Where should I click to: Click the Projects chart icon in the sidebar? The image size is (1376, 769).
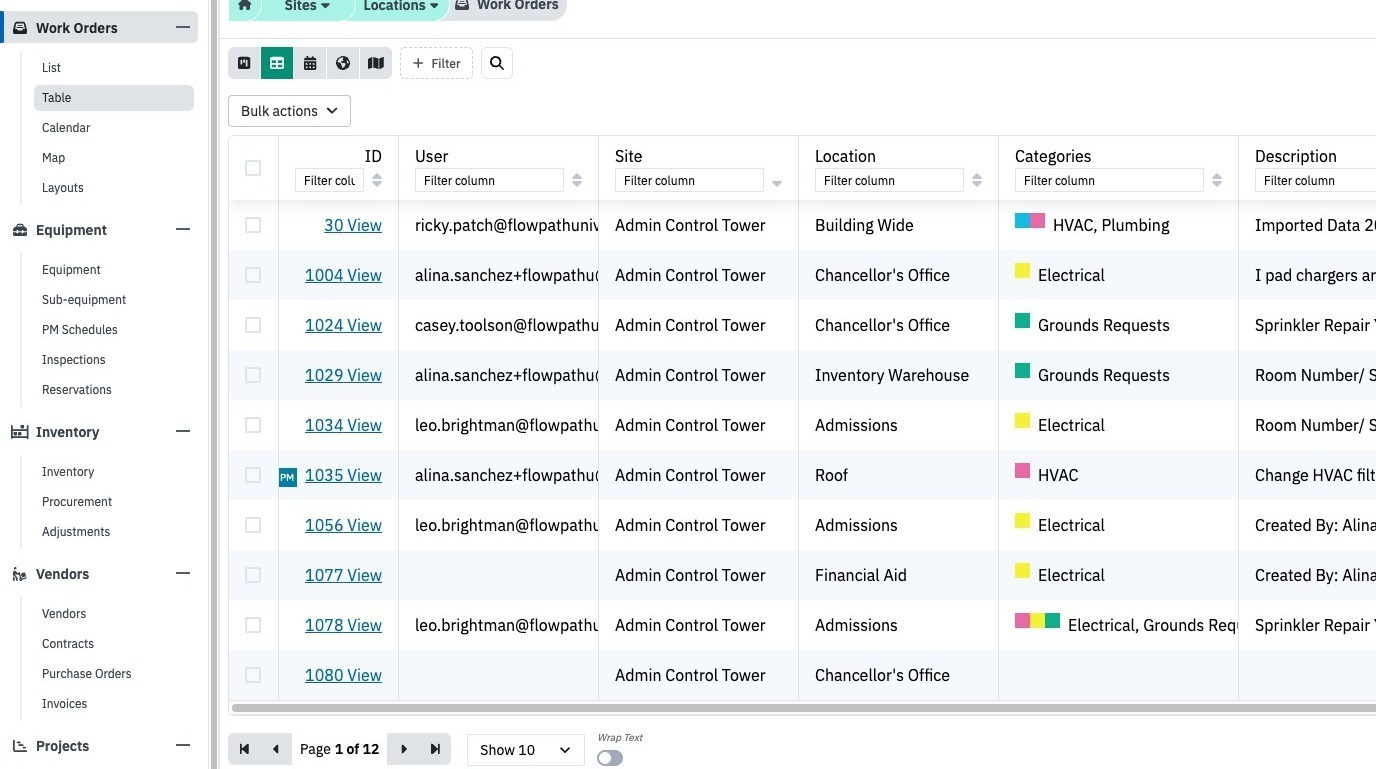pos(19,746)
